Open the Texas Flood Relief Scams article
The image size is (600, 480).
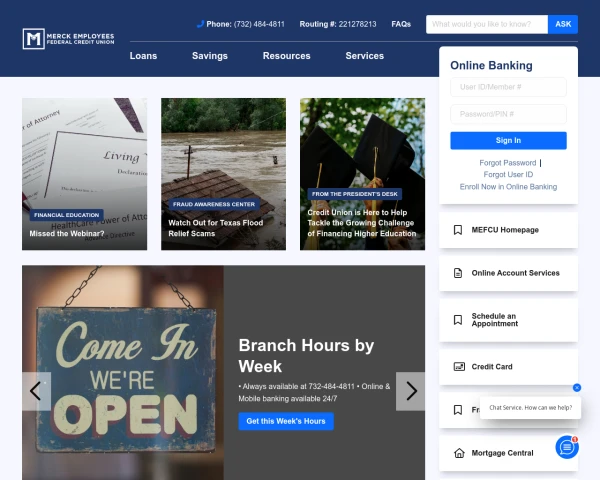pyautogui.click(x=223, y=174)
